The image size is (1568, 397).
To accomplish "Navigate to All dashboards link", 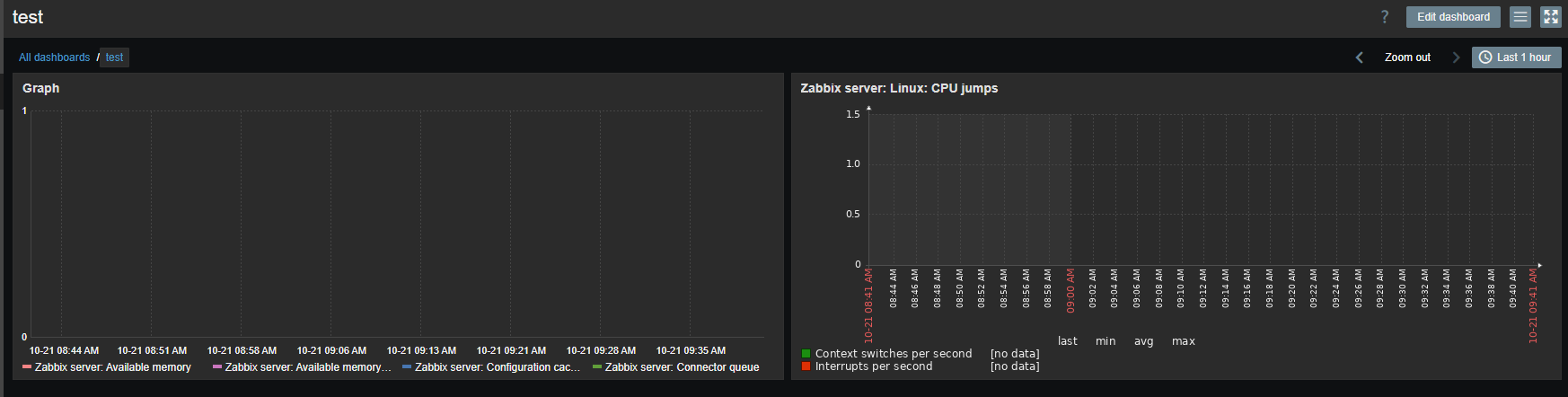I will coord(54,57).
